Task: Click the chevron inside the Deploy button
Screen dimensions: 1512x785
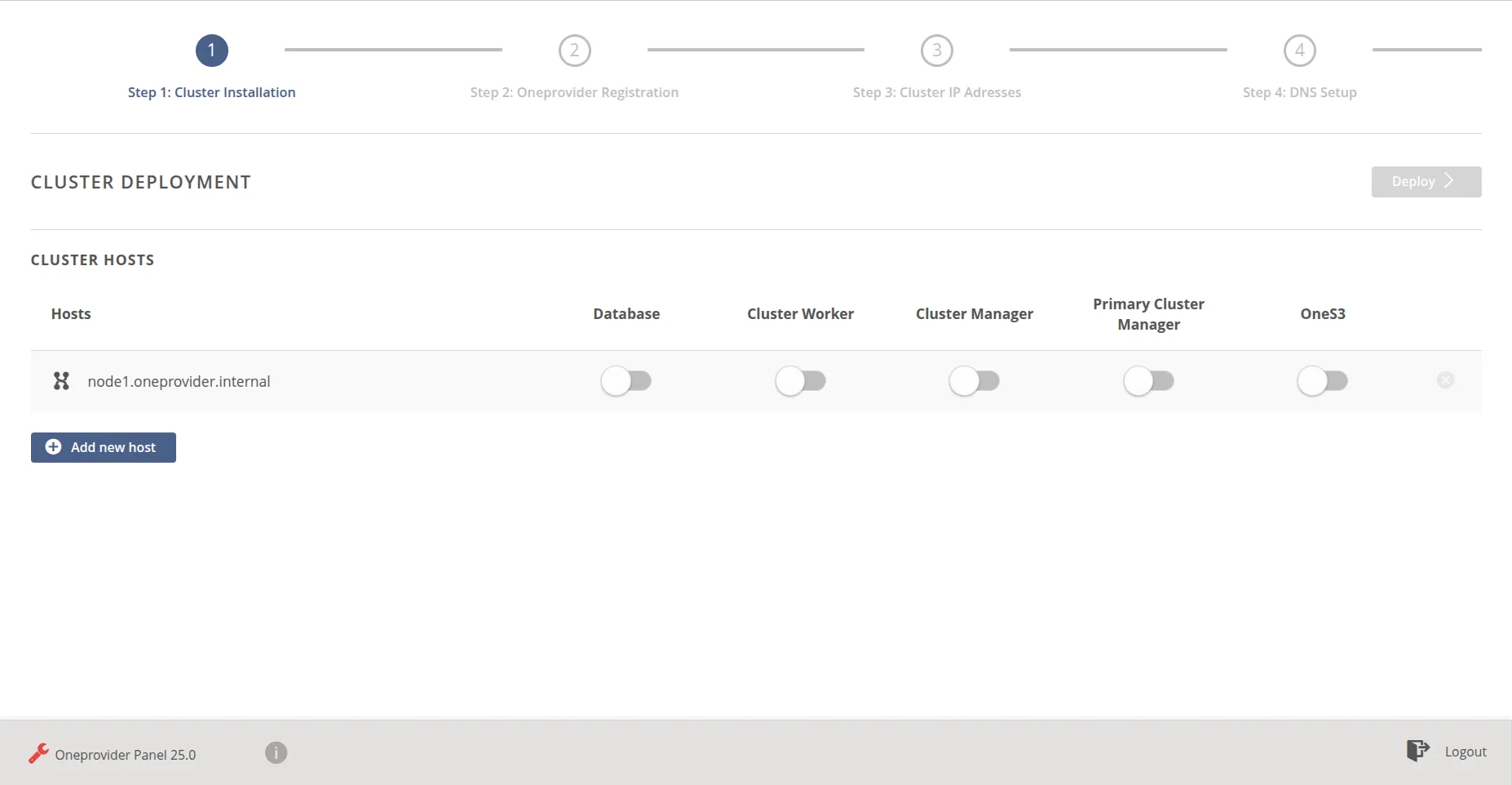Action: [1448, 181]
